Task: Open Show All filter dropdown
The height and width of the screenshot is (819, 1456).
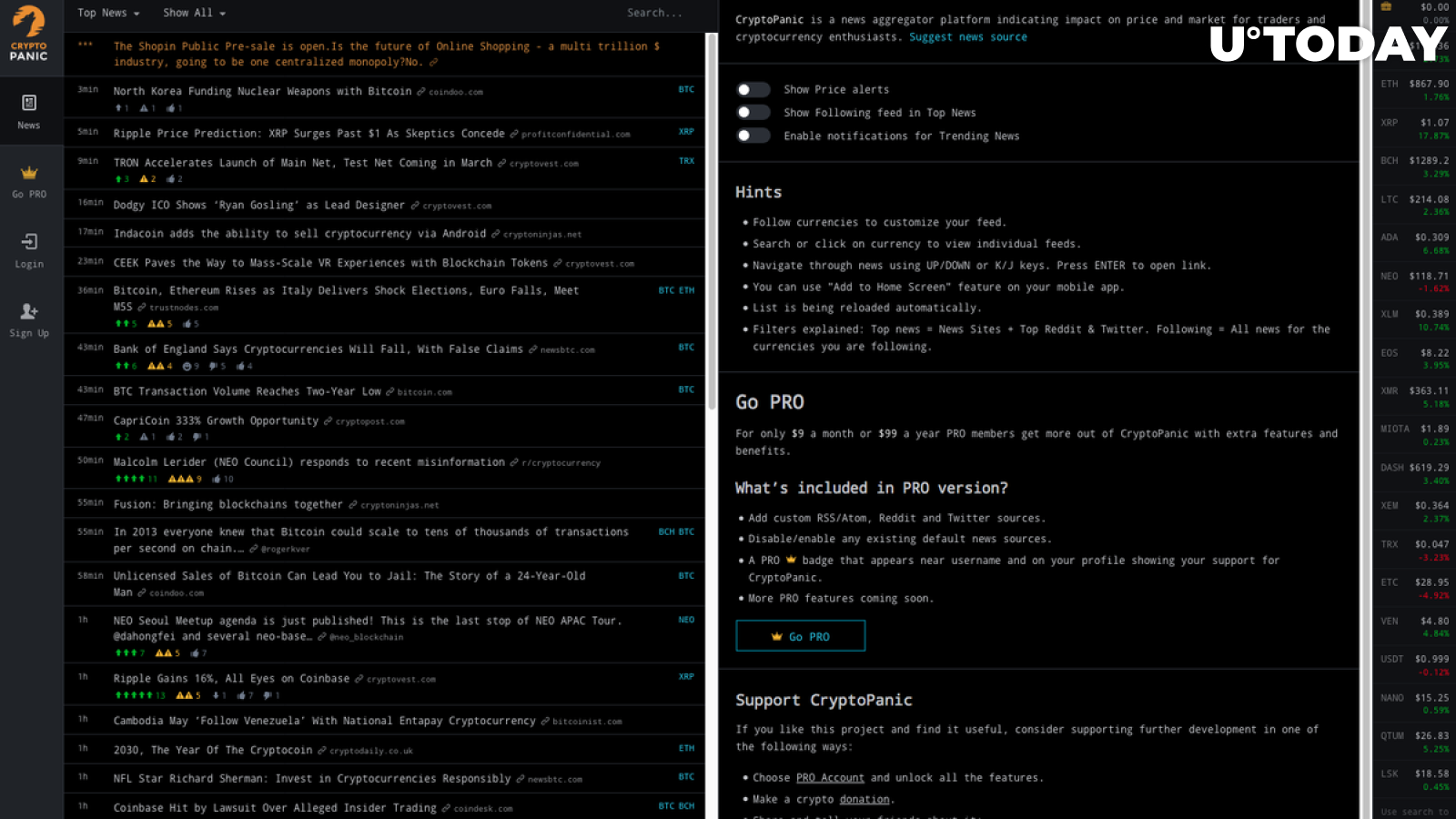Action: tap(194, 13)
